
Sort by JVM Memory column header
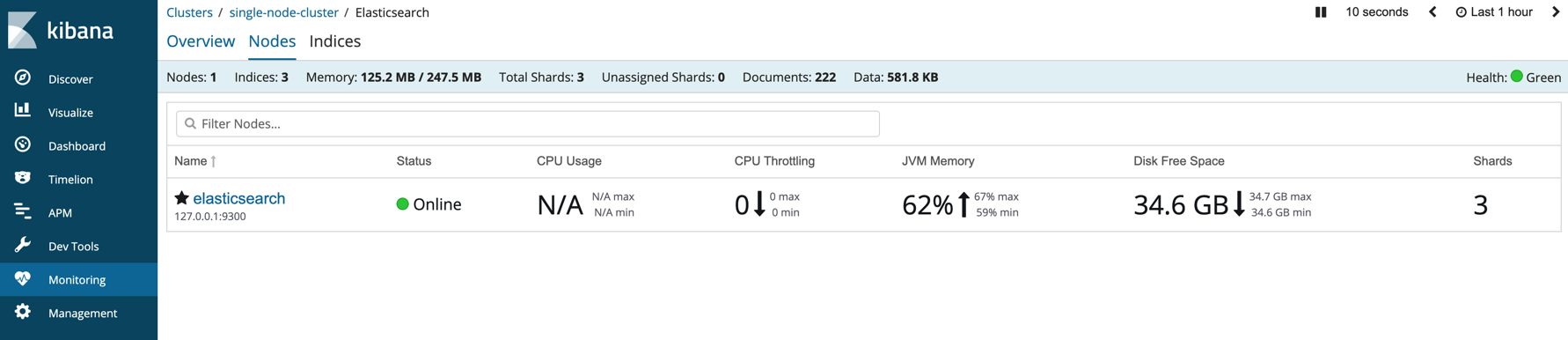[x=938, y=161]
